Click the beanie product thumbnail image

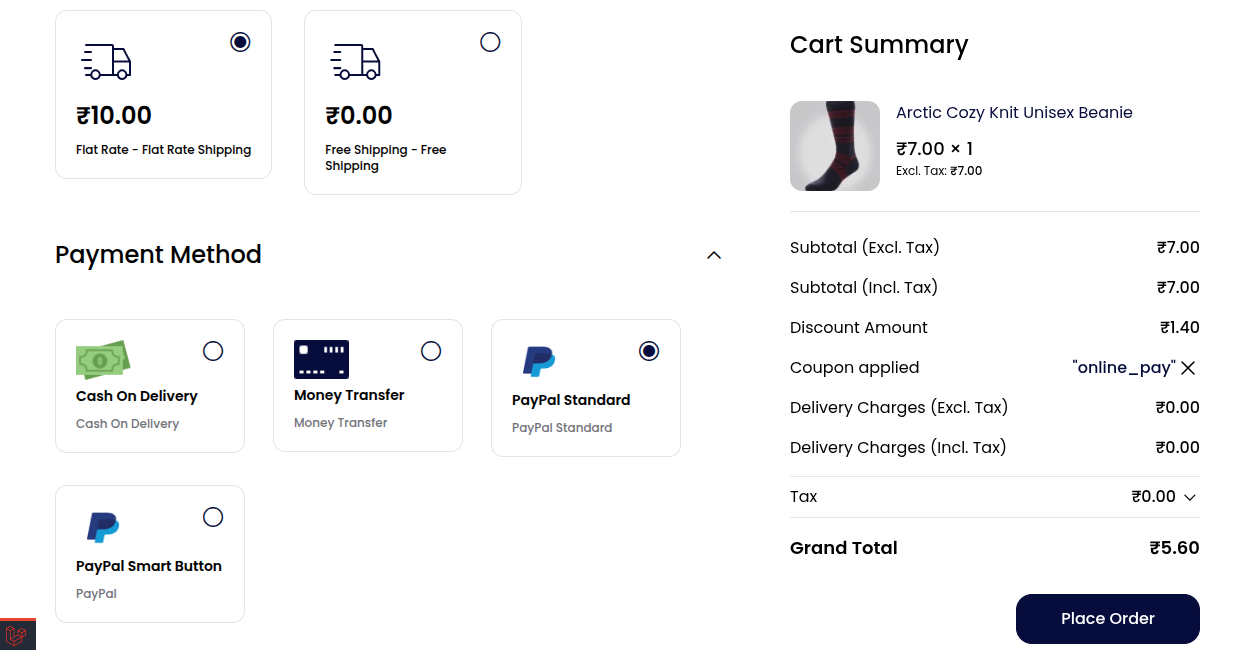tap(835, 146)
